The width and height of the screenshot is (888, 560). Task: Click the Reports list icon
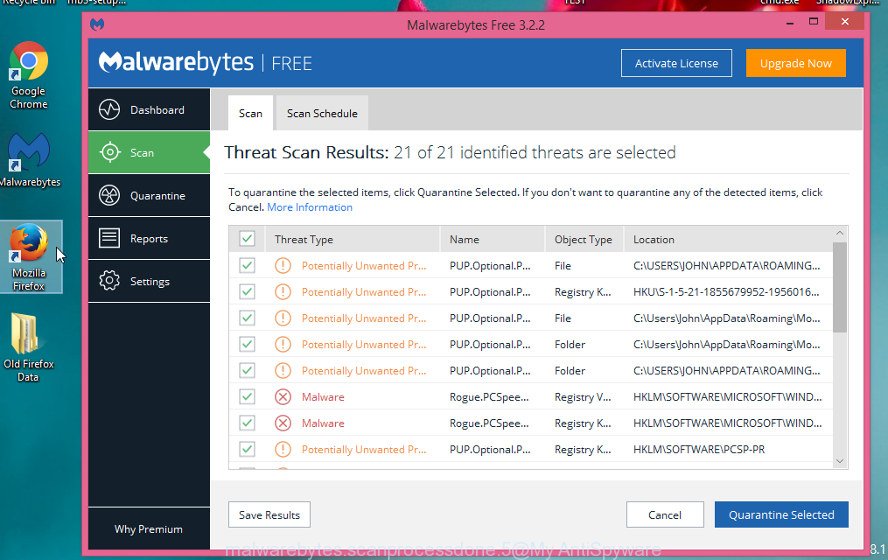pos(109,238)
